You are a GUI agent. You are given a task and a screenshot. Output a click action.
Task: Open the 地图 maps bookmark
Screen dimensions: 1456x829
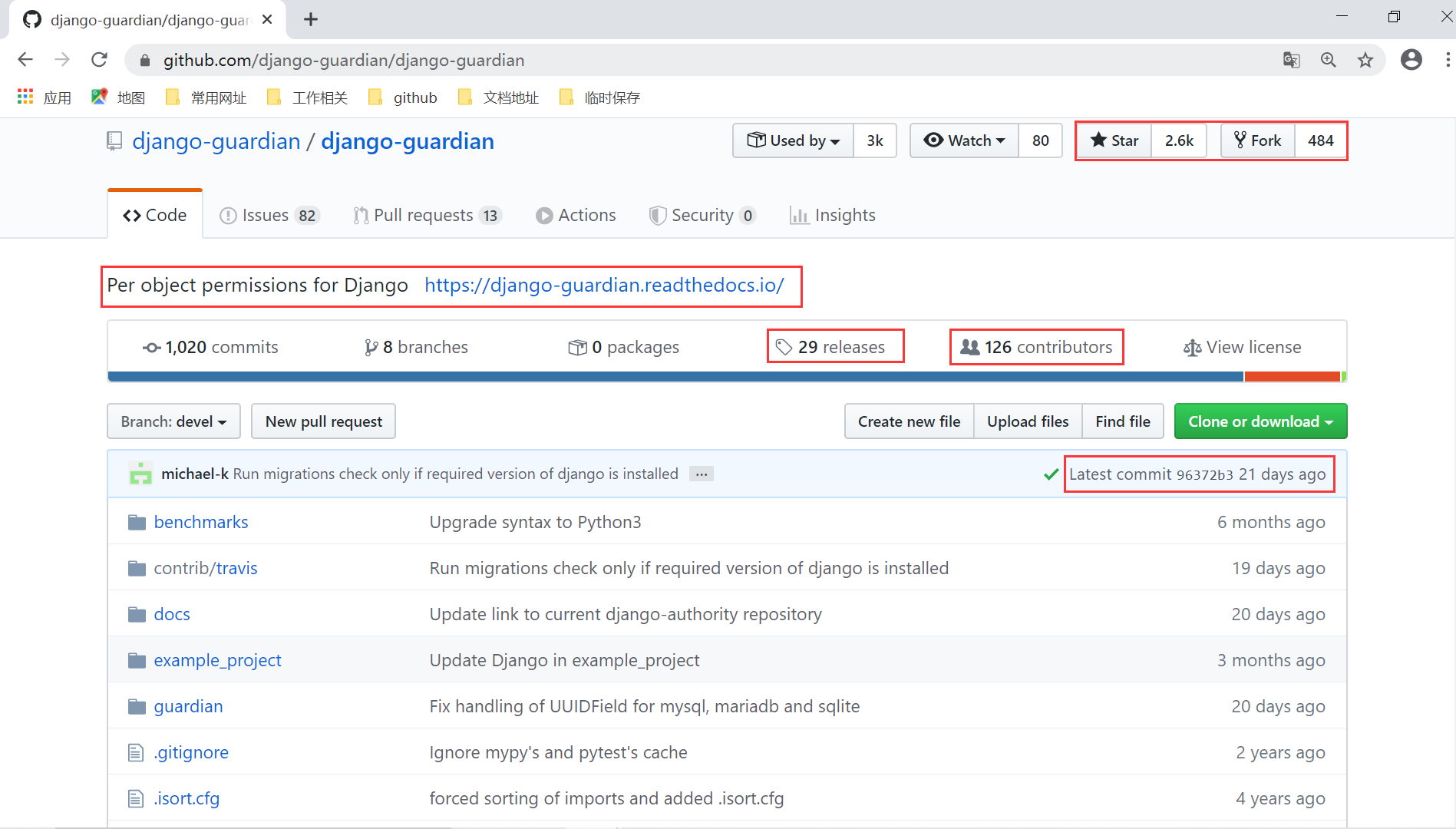click(x=118, y=97)
